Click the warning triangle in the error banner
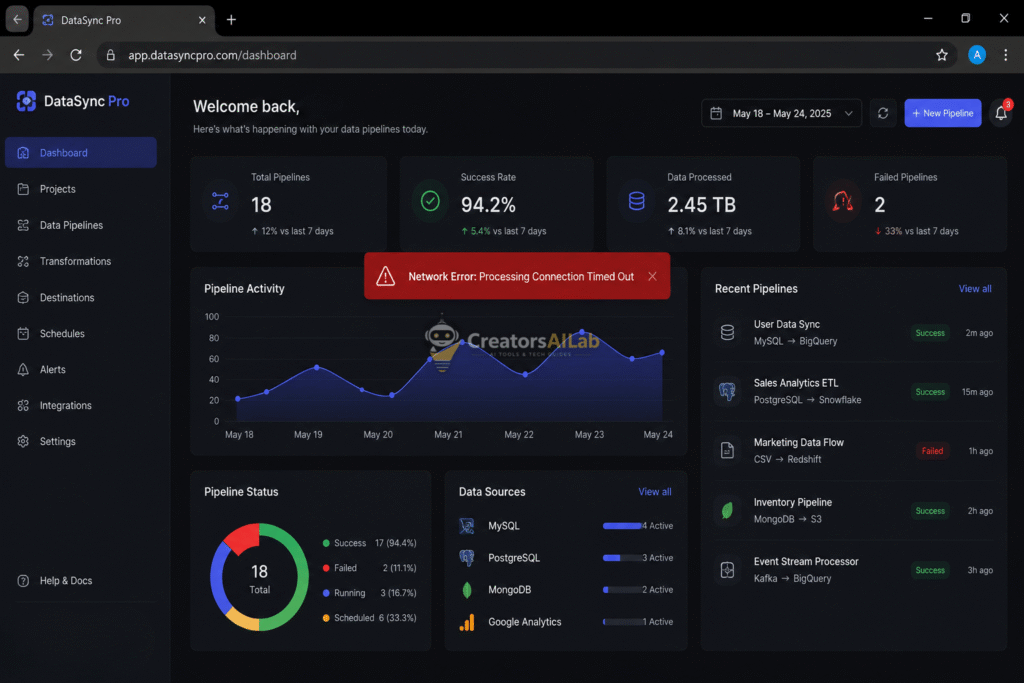The width and height of the screenshot is (1024, 683). point(385,276)
